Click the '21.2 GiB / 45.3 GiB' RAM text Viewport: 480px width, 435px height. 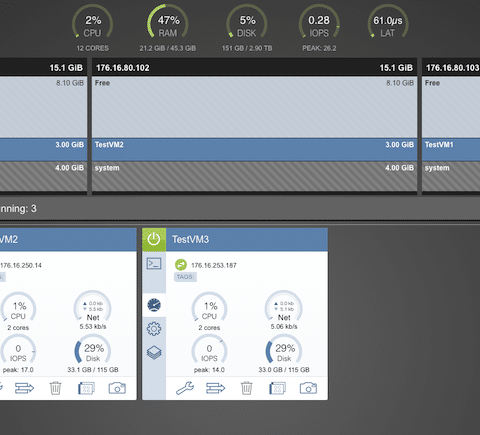[168, 48]
